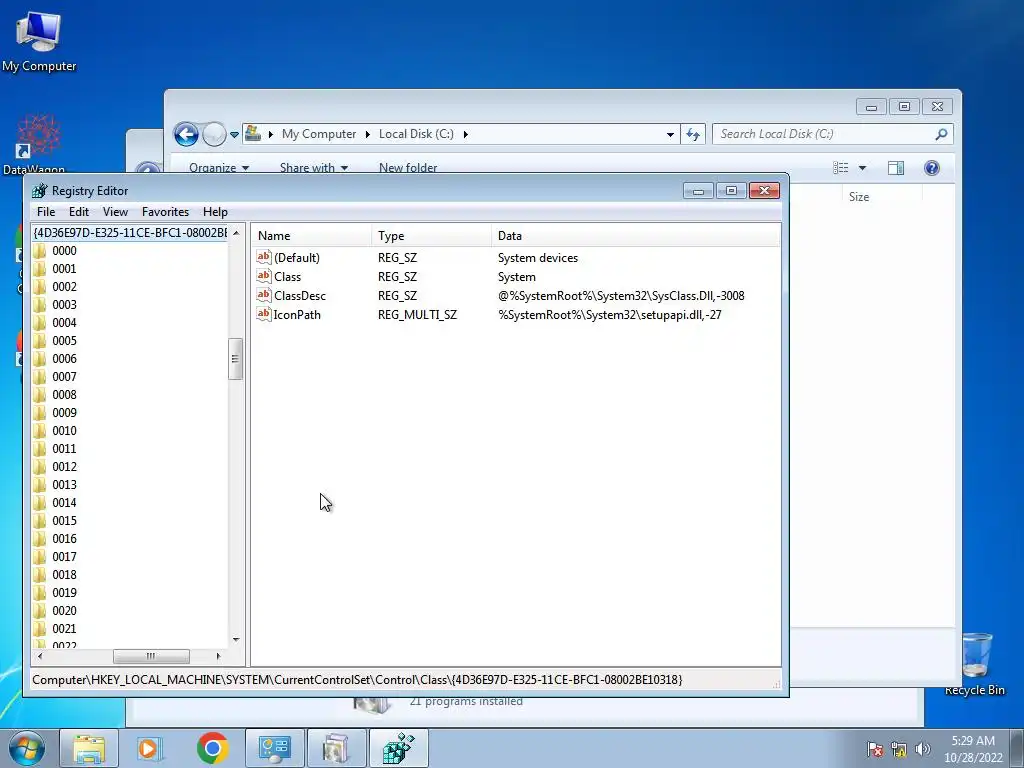The image size is (1024, 768).
Task: Open the View menu in Registry Editor
Action: pos(115,212)
